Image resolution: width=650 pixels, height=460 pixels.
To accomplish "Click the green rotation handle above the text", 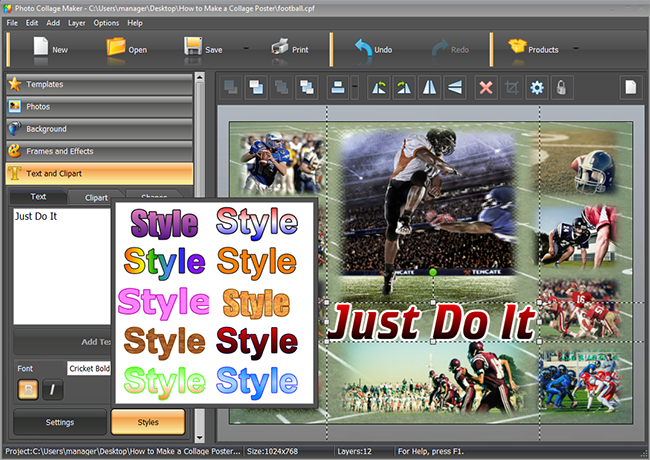I will pyautogui.click(x=433, y=272).
